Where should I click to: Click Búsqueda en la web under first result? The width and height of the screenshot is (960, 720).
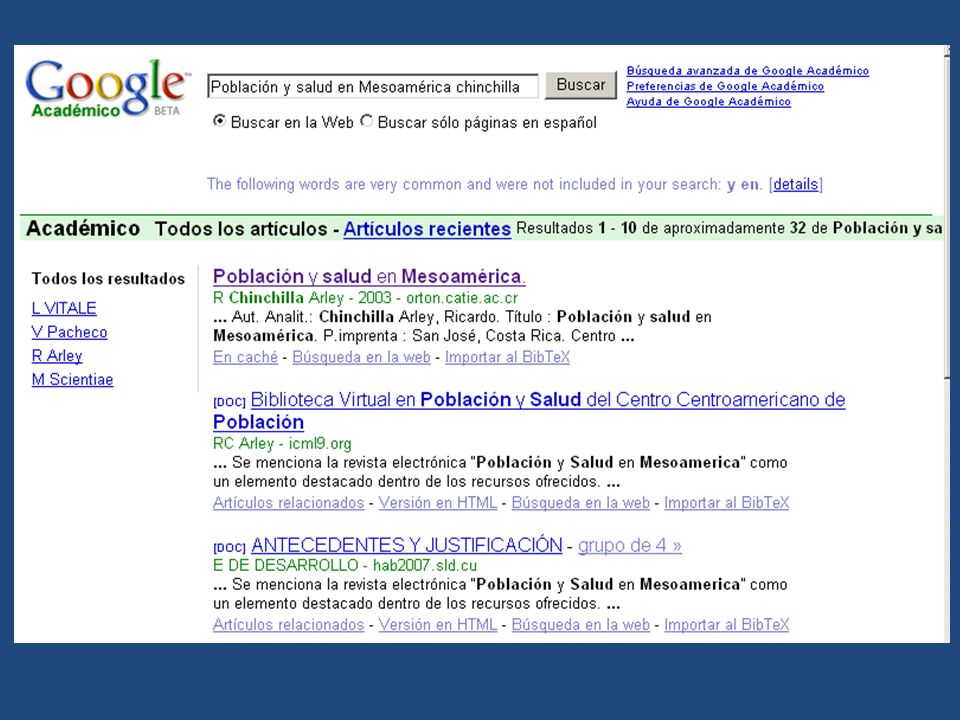coord(361,357)
